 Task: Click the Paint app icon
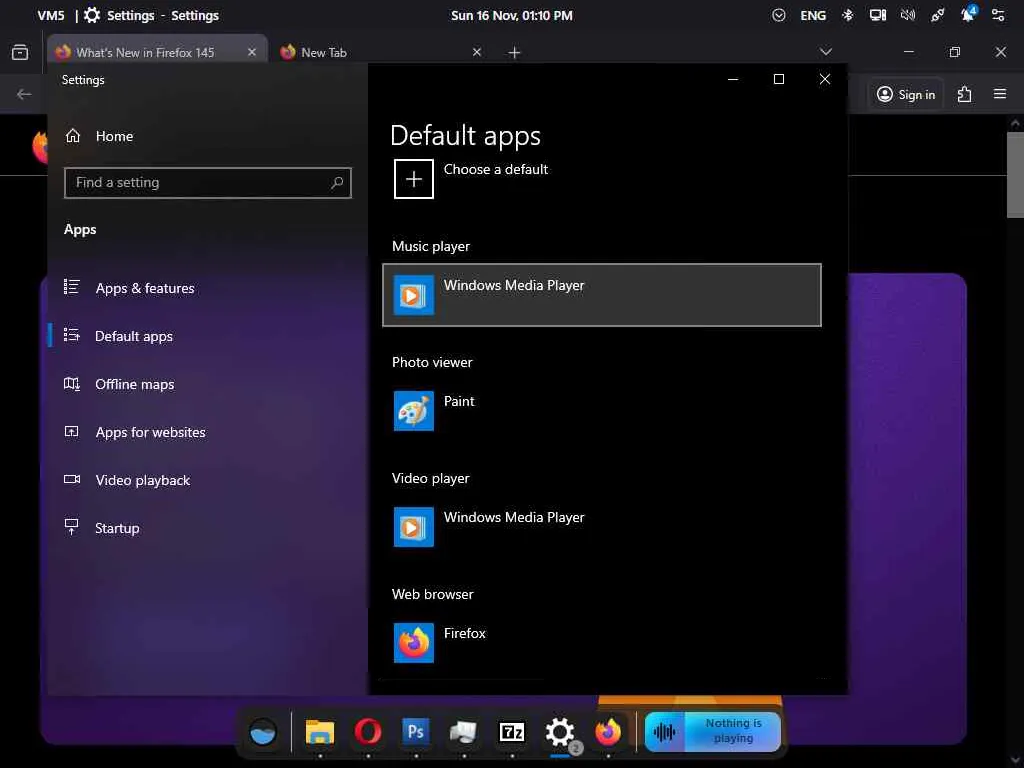pyautogui.click(x=413, y=411)
